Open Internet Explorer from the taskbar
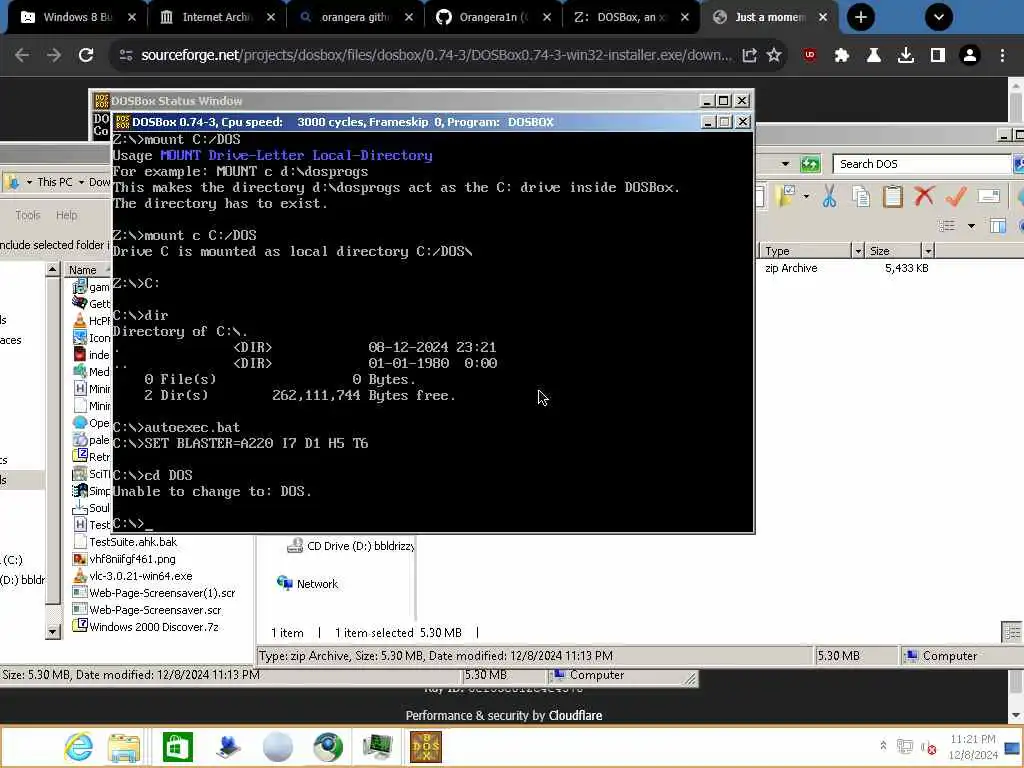Viewport: 1024px width, 768px height. pyautogui.click(x=78, y=746)
